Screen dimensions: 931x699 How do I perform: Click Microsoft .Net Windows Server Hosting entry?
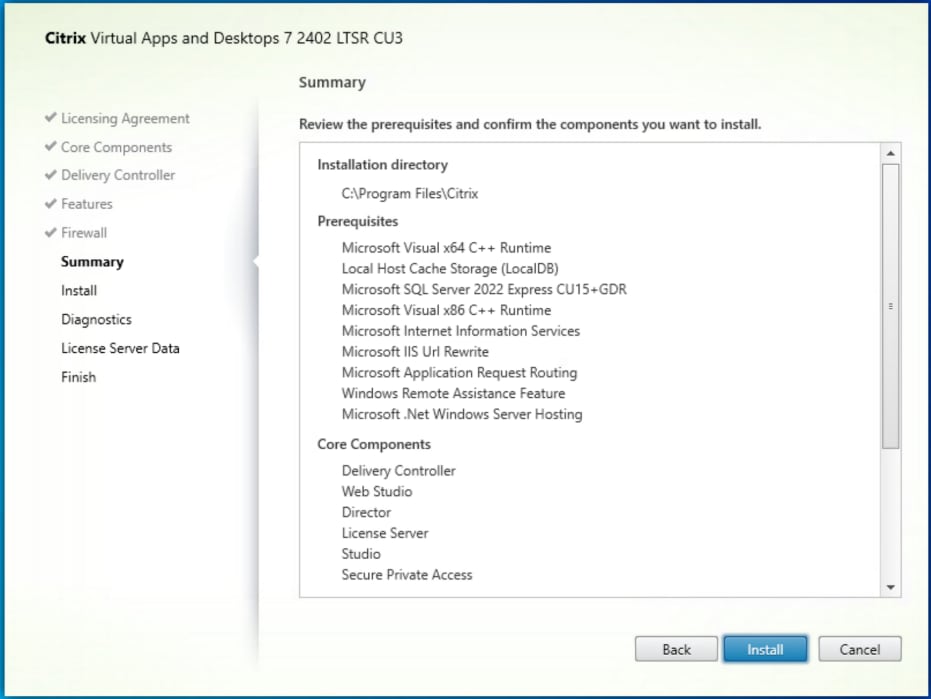point(462,414)
